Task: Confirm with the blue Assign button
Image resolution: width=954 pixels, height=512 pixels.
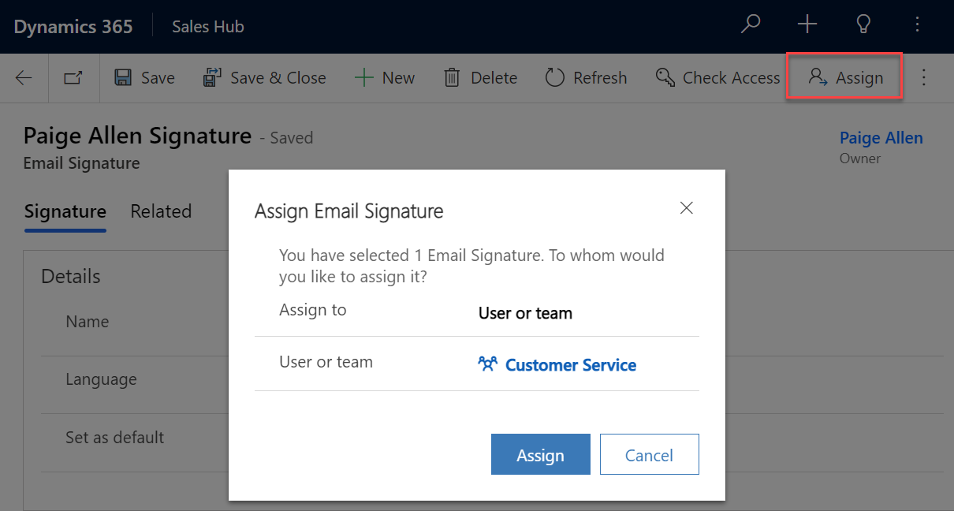Action: point(540,455)
